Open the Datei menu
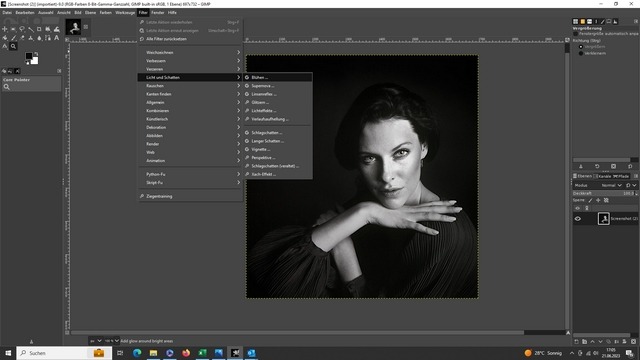 (x=7, y=13)
